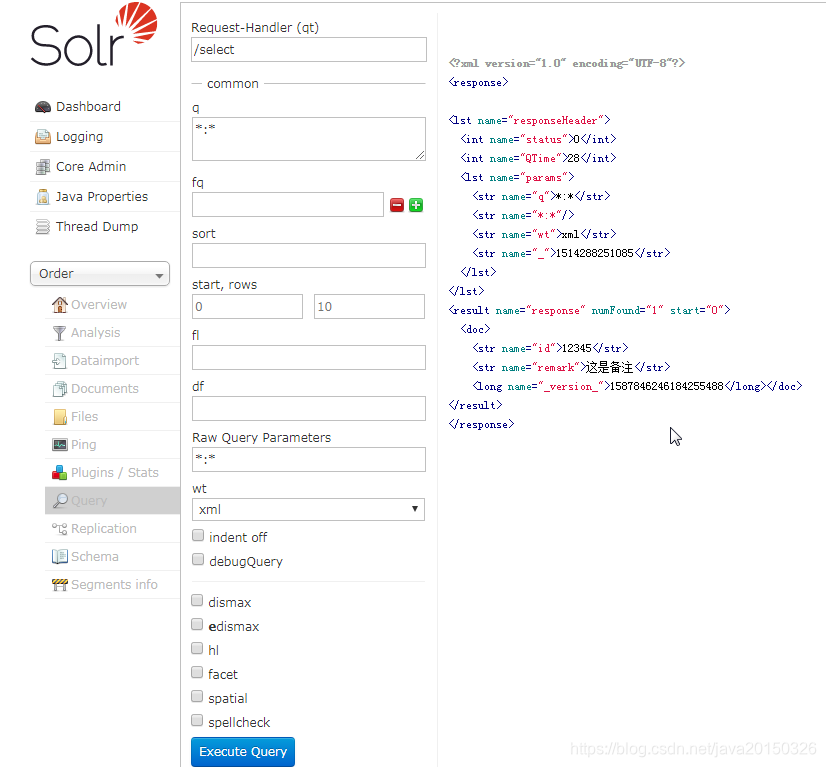
Task: Focus the q query textarea
Action: point(309,139)
